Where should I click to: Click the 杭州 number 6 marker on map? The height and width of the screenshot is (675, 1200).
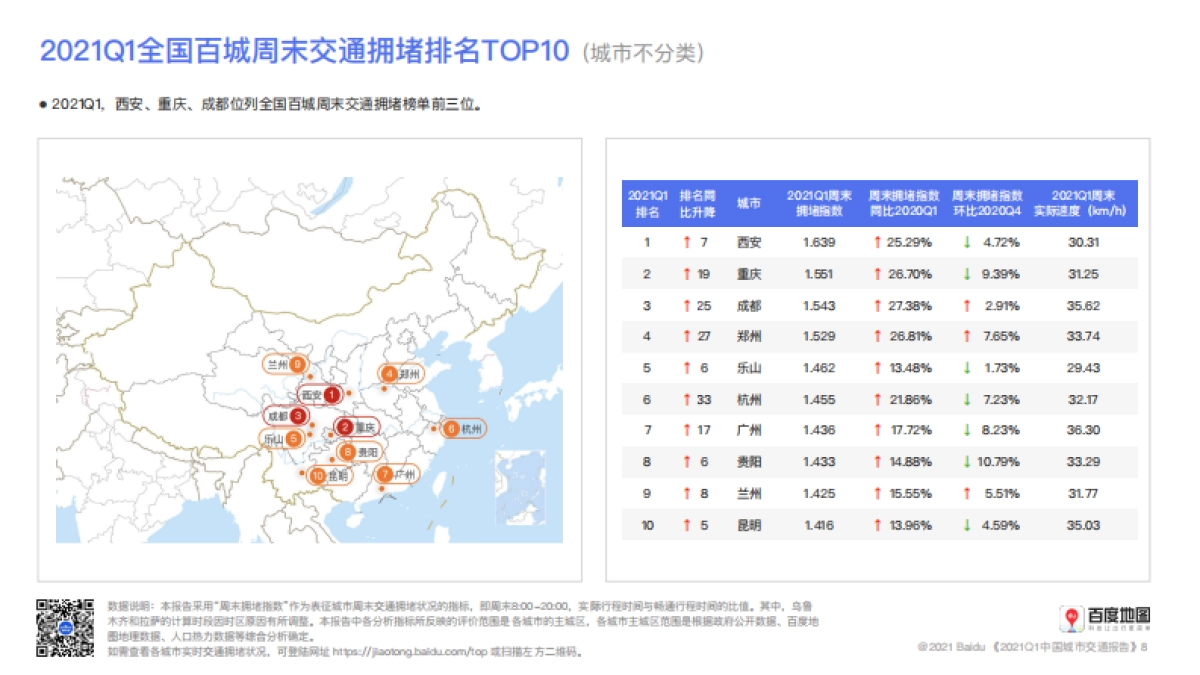[452, 428]
